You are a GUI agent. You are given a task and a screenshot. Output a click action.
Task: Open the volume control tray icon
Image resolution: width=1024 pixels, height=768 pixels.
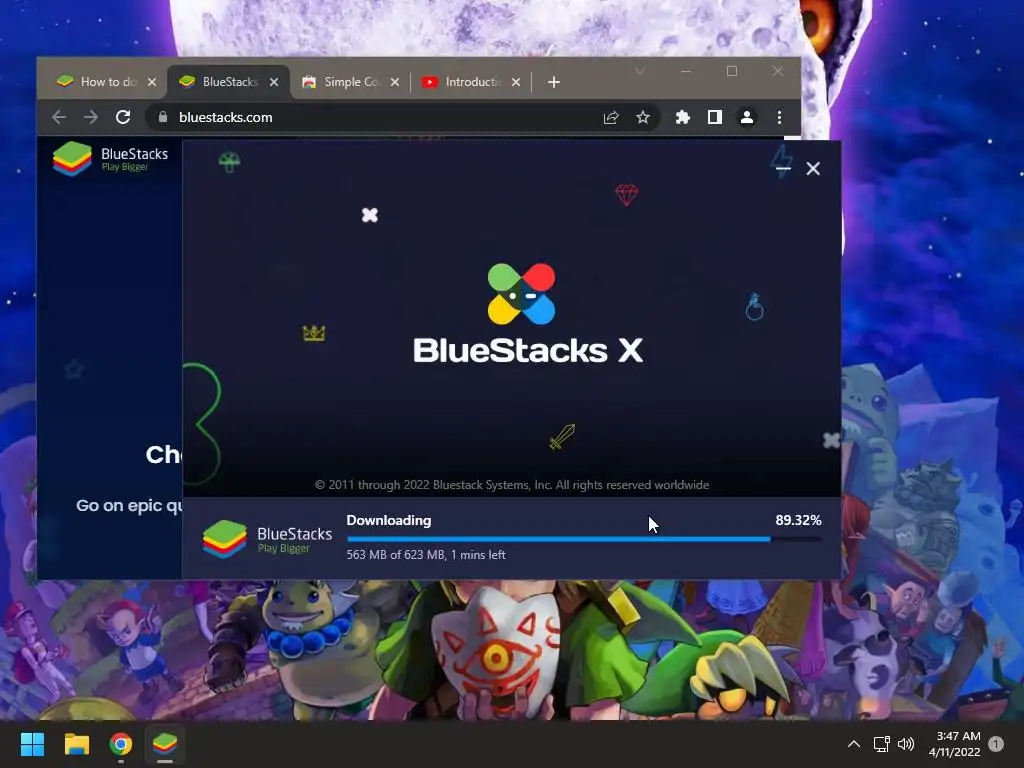coord(906,744)
